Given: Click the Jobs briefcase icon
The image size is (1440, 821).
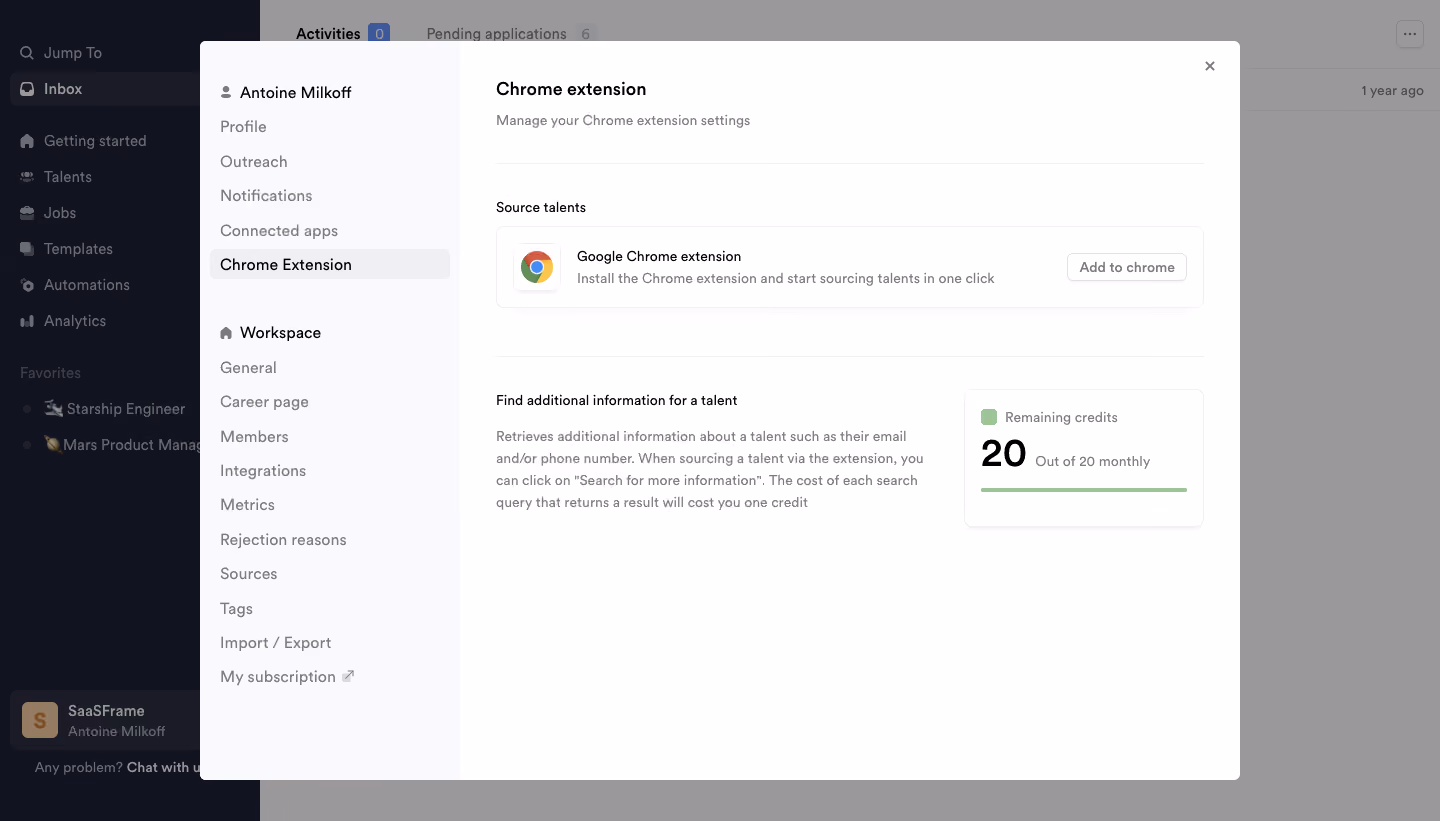Looking at the screenshot, I should click(27, 213).
